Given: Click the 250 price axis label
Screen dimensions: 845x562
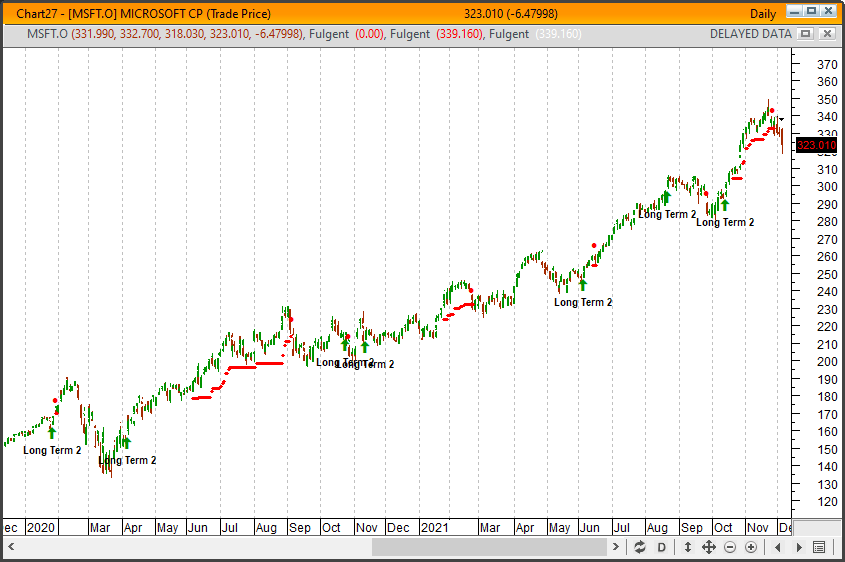Looking at the screenshot, I should (827, 274).
